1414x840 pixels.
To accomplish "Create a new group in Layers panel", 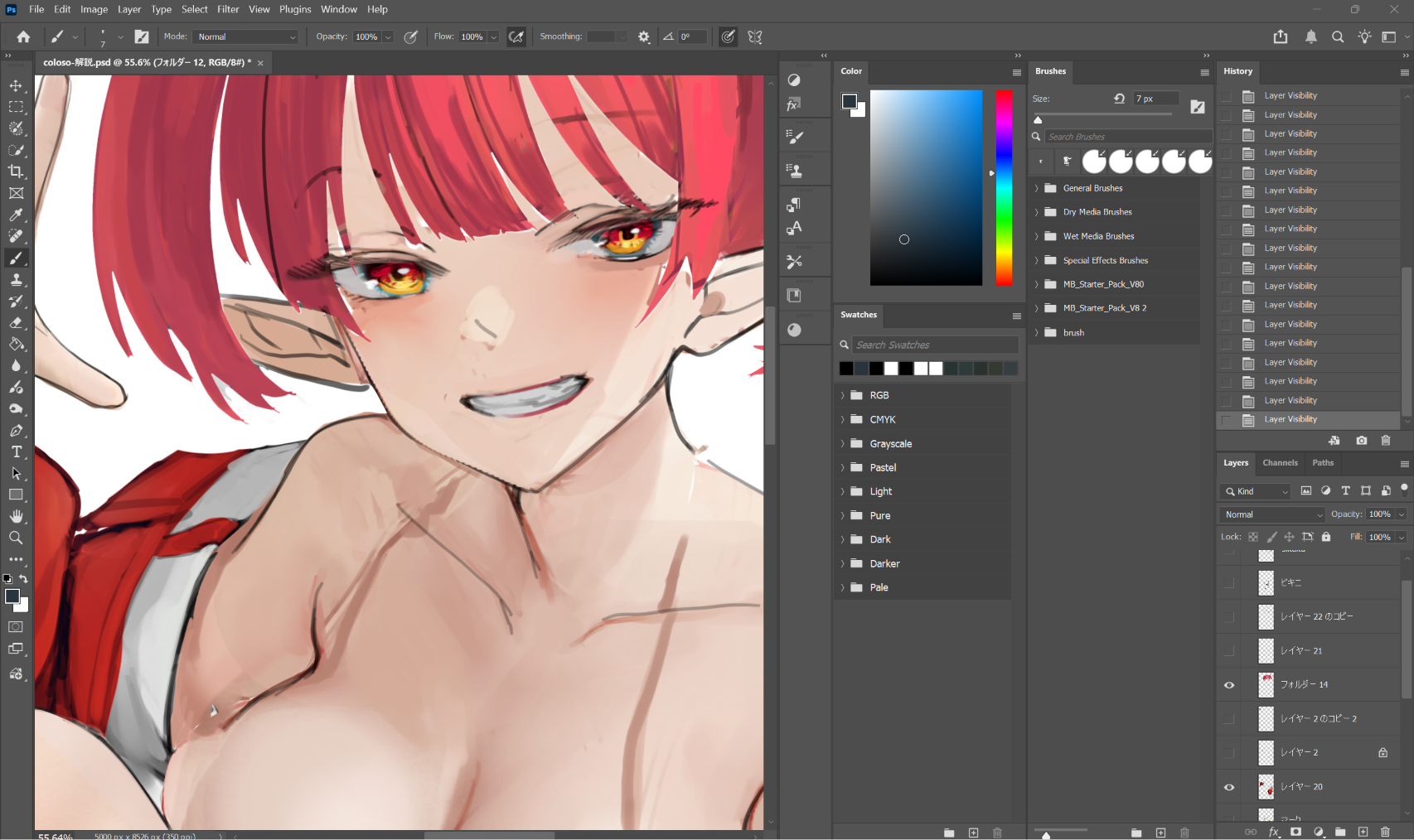I will (1340, 832).
